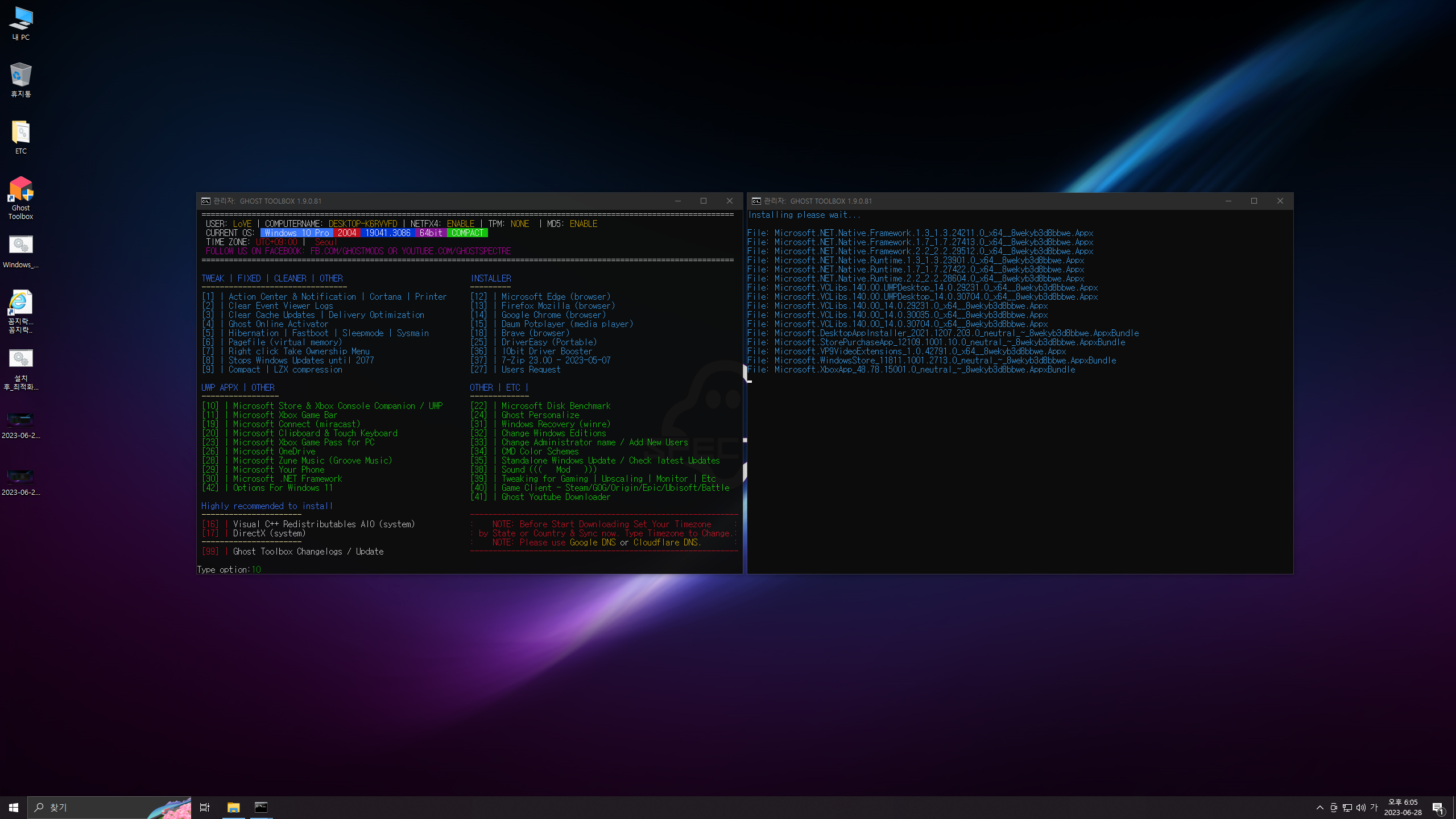This screenshot has width=1456, height=819.
Task: Click the right console window system menu icon
Action: [x=756, y=201]
